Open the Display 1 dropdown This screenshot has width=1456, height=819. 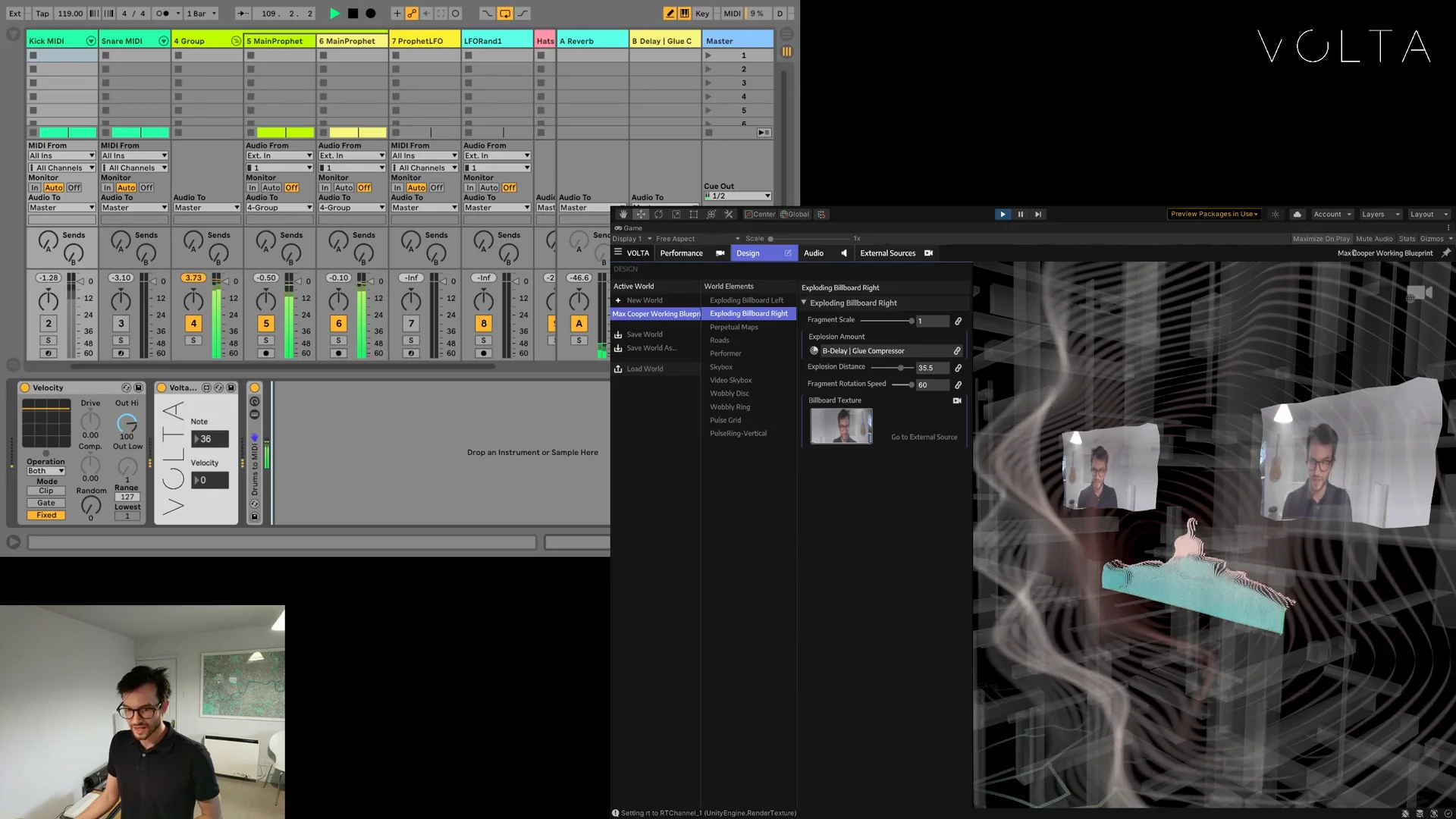coord(629,238)
